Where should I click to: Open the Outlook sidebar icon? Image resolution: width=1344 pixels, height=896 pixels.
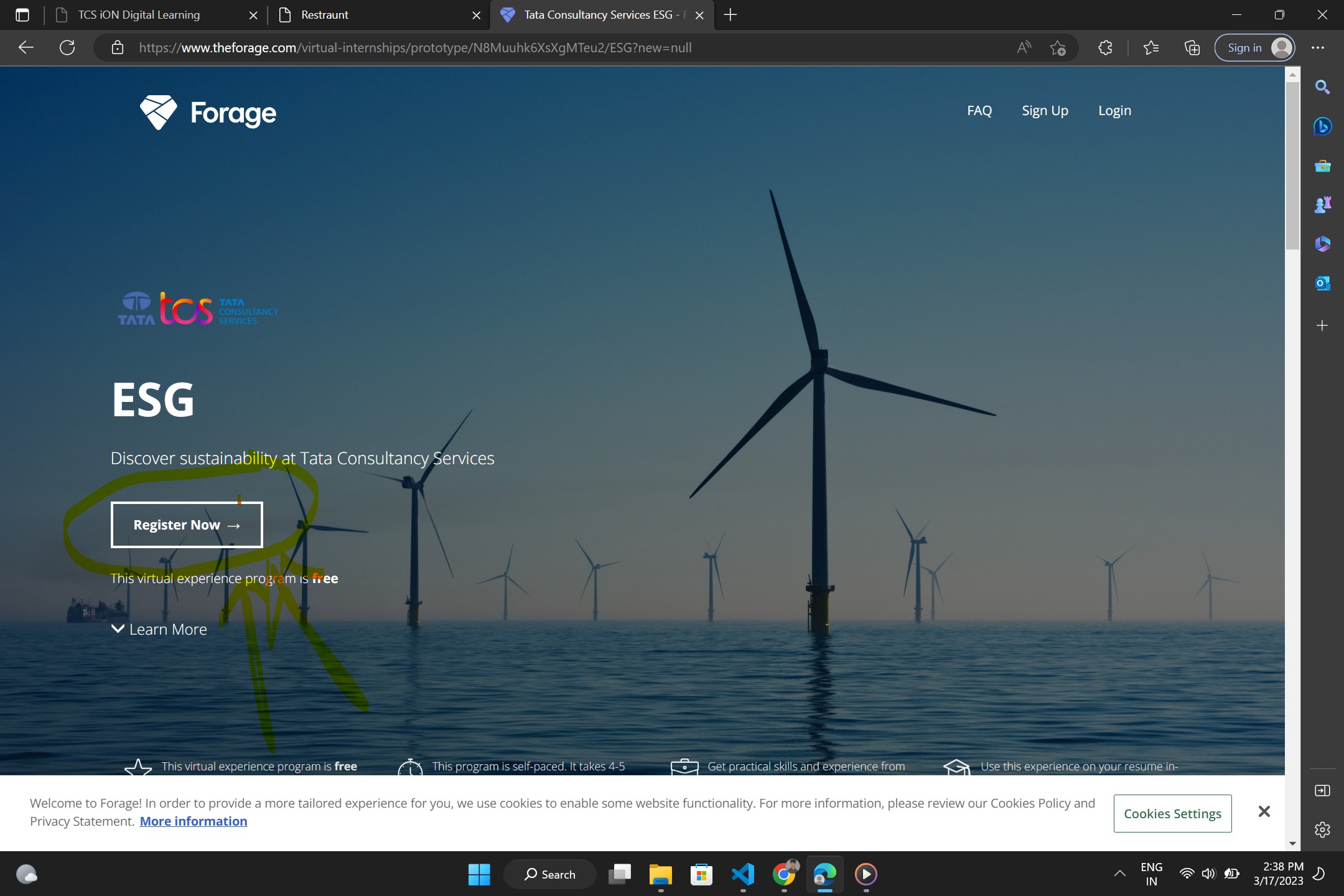[x=1322, y=283]
